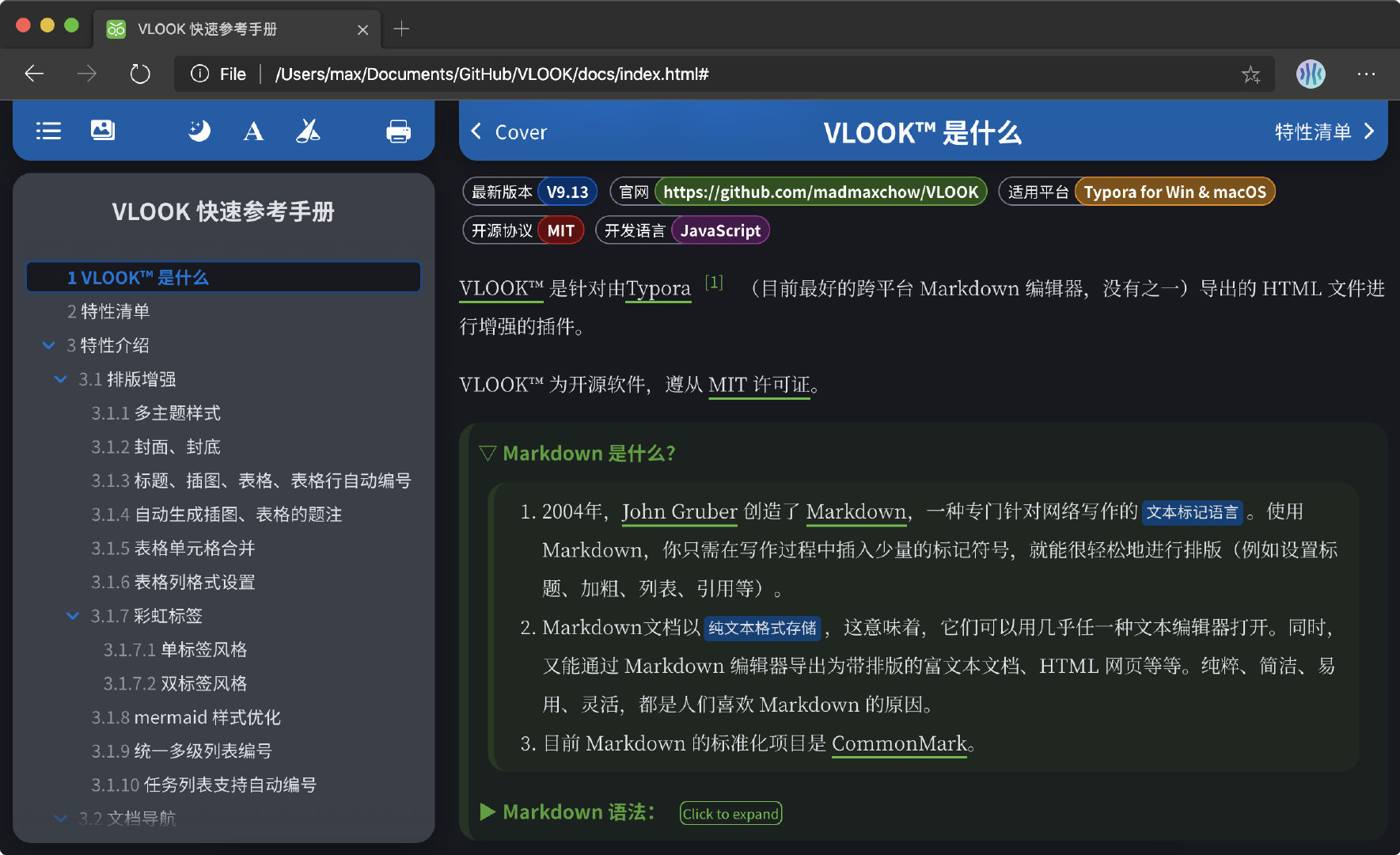This screenshot has height=855, width=1400.
Task: Select outline item 3.1.10 任务列表支持自动编号
Action: point(203,785)
